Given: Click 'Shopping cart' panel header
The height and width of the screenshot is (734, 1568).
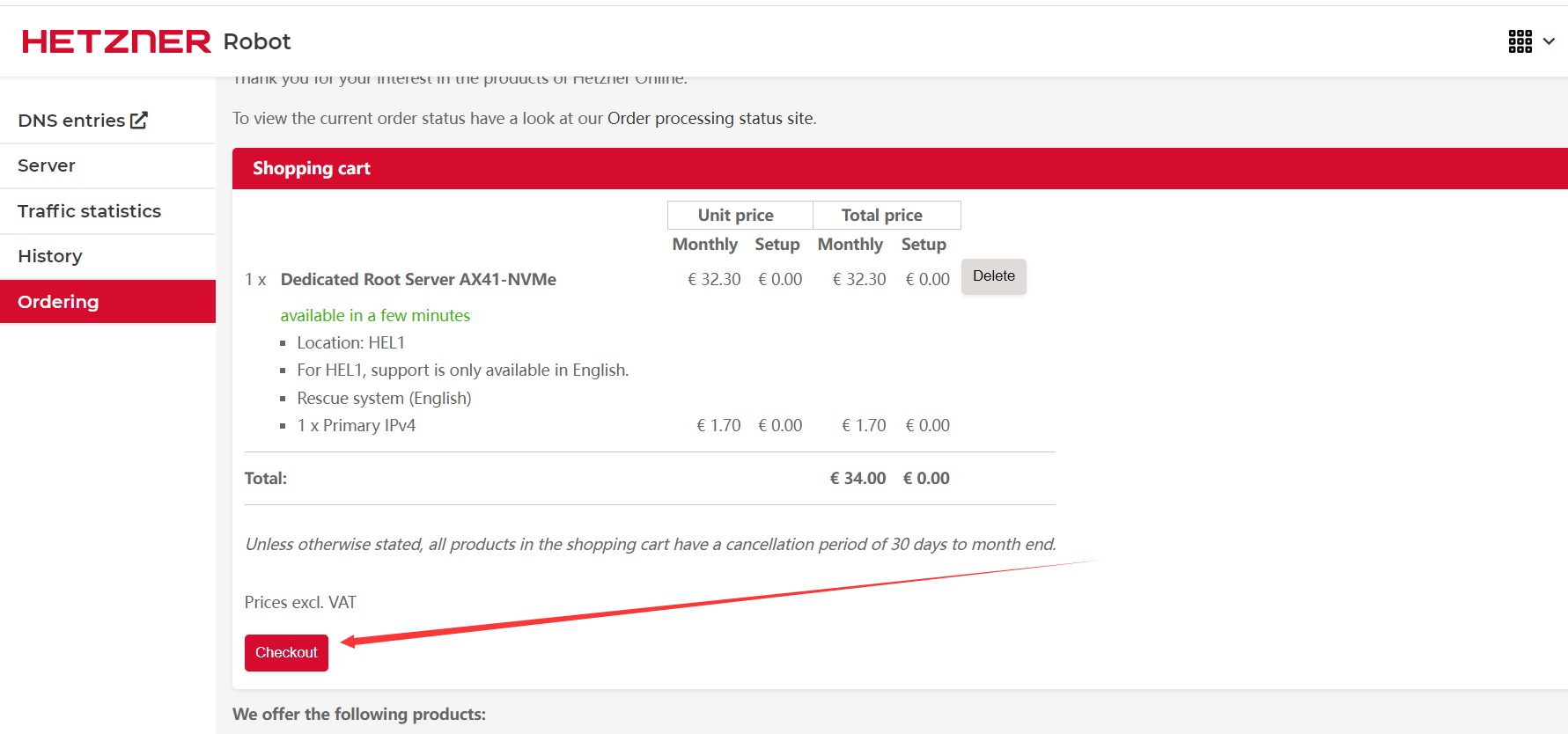Looking at the screenshot, I should (x=900, y=168).
